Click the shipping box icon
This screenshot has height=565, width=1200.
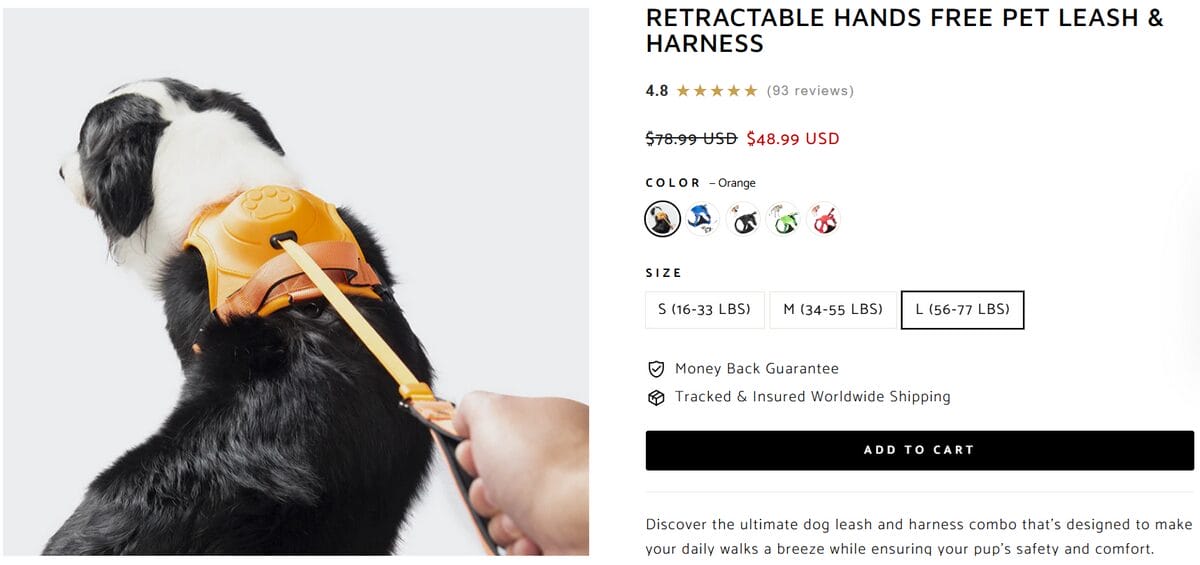click(656, 397)
